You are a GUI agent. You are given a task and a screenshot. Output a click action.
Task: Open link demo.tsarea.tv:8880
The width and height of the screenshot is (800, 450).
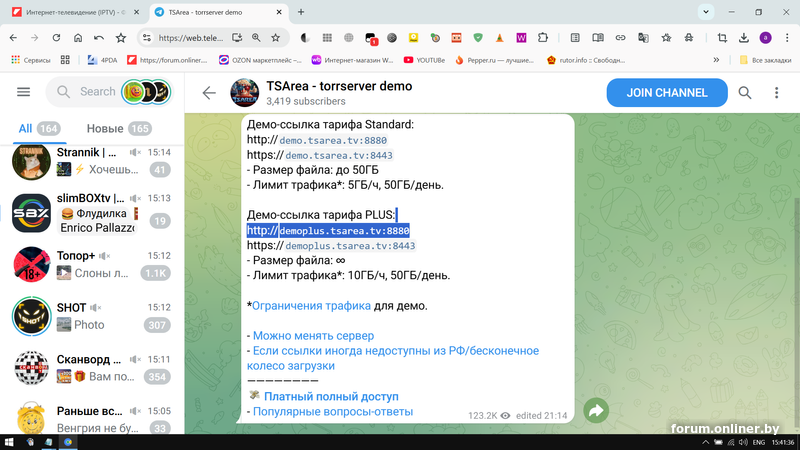tap(333, 140)
